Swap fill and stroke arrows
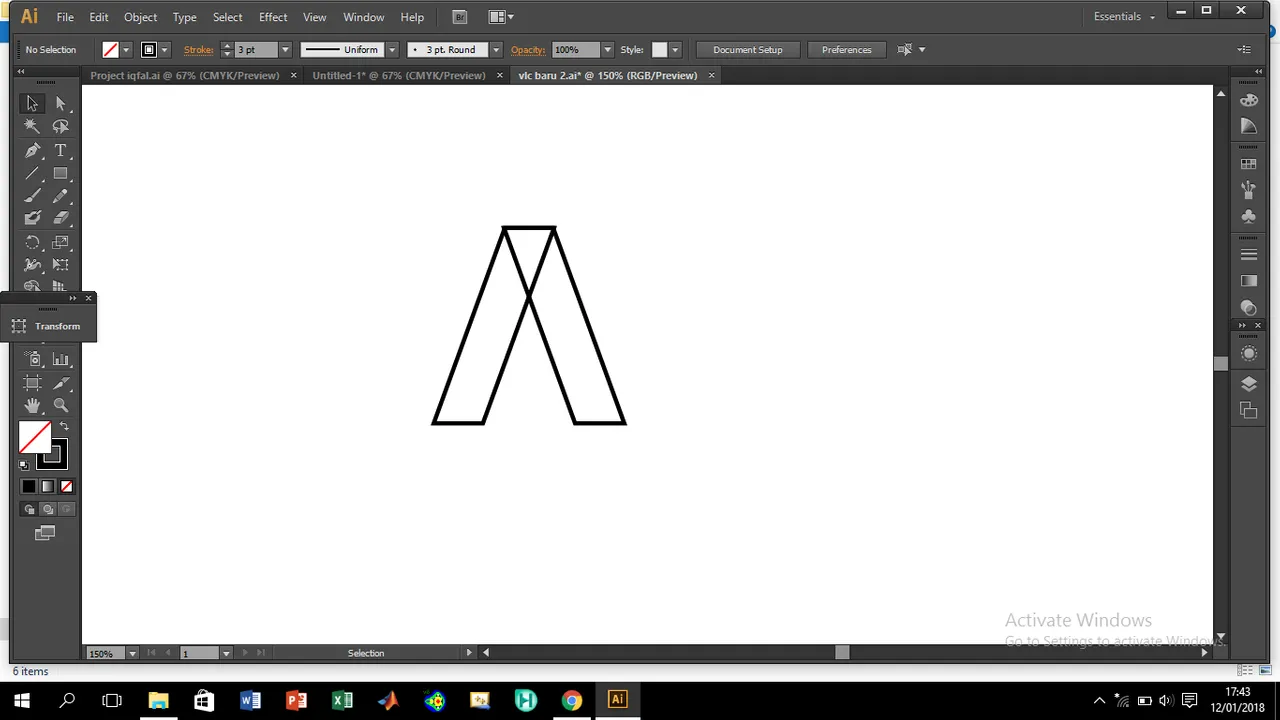 [64, 427]
